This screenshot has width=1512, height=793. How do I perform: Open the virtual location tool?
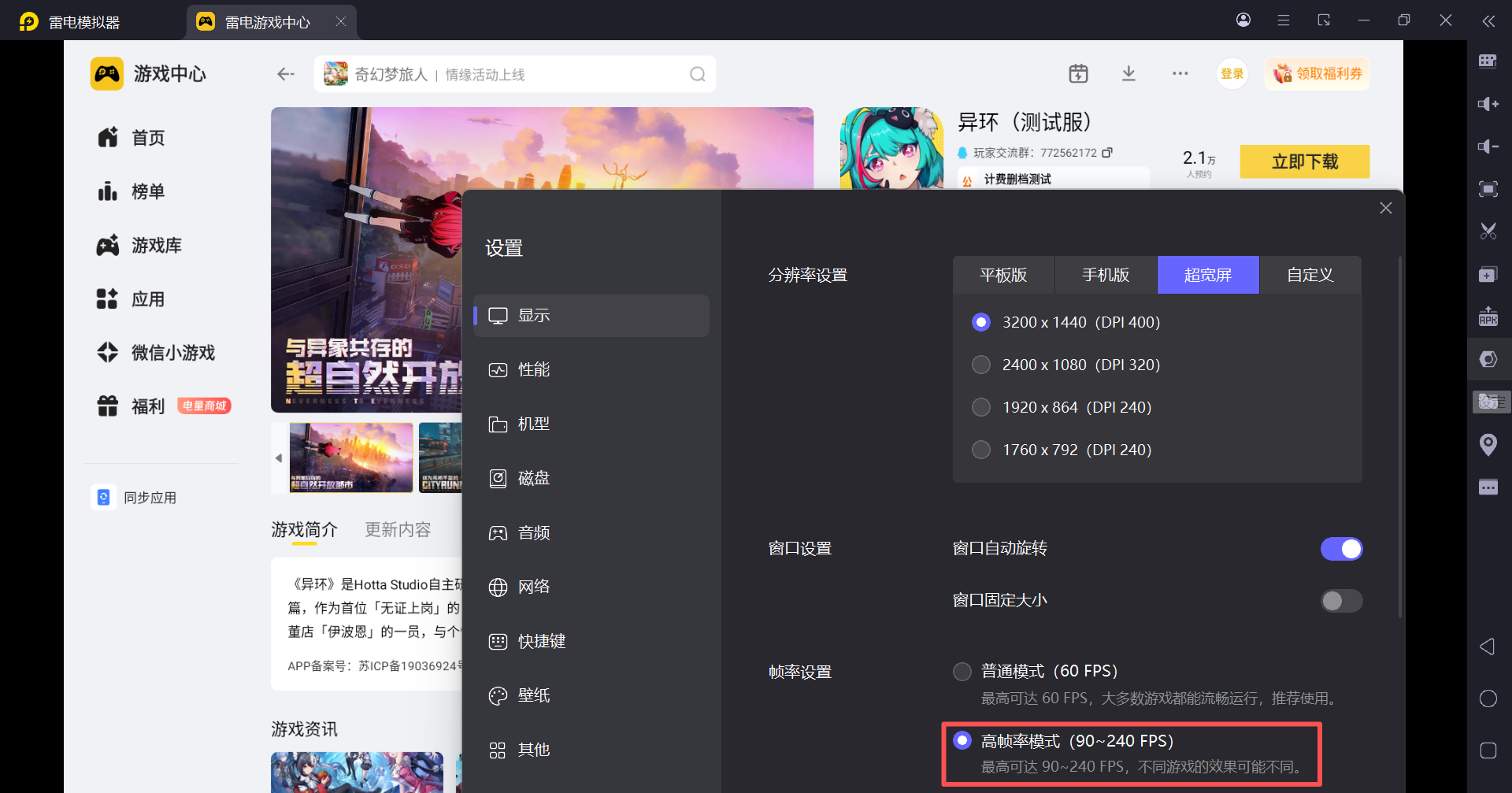(x=1488, y=445)
